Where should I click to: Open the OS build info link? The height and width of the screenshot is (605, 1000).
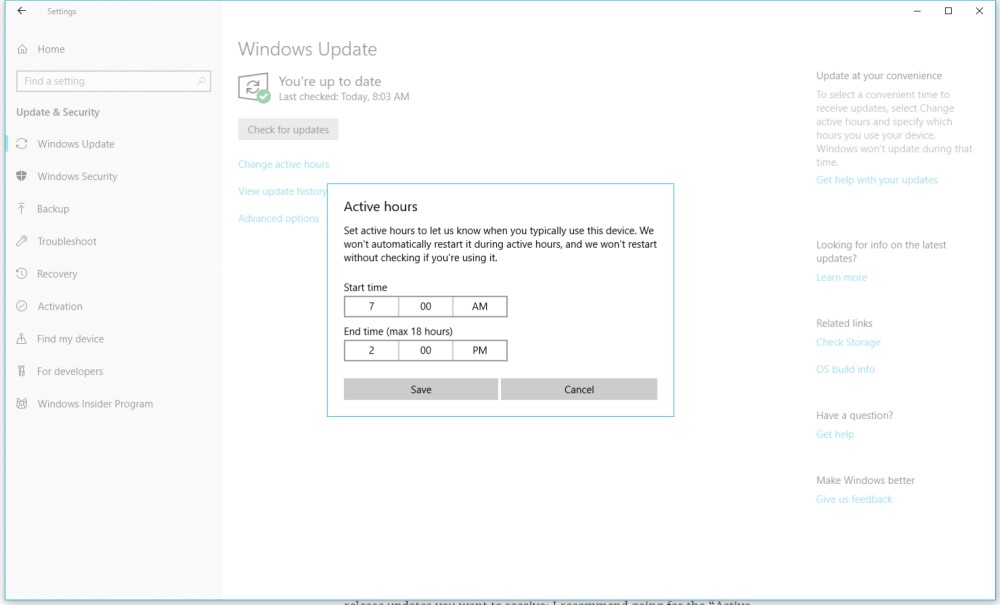(846, 369)
